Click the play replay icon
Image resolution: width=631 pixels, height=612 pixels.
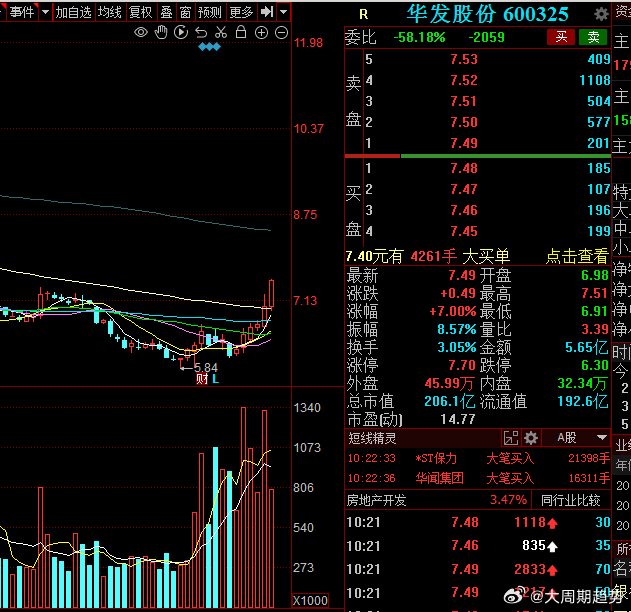pyautogui.click(x=181, y=33)
